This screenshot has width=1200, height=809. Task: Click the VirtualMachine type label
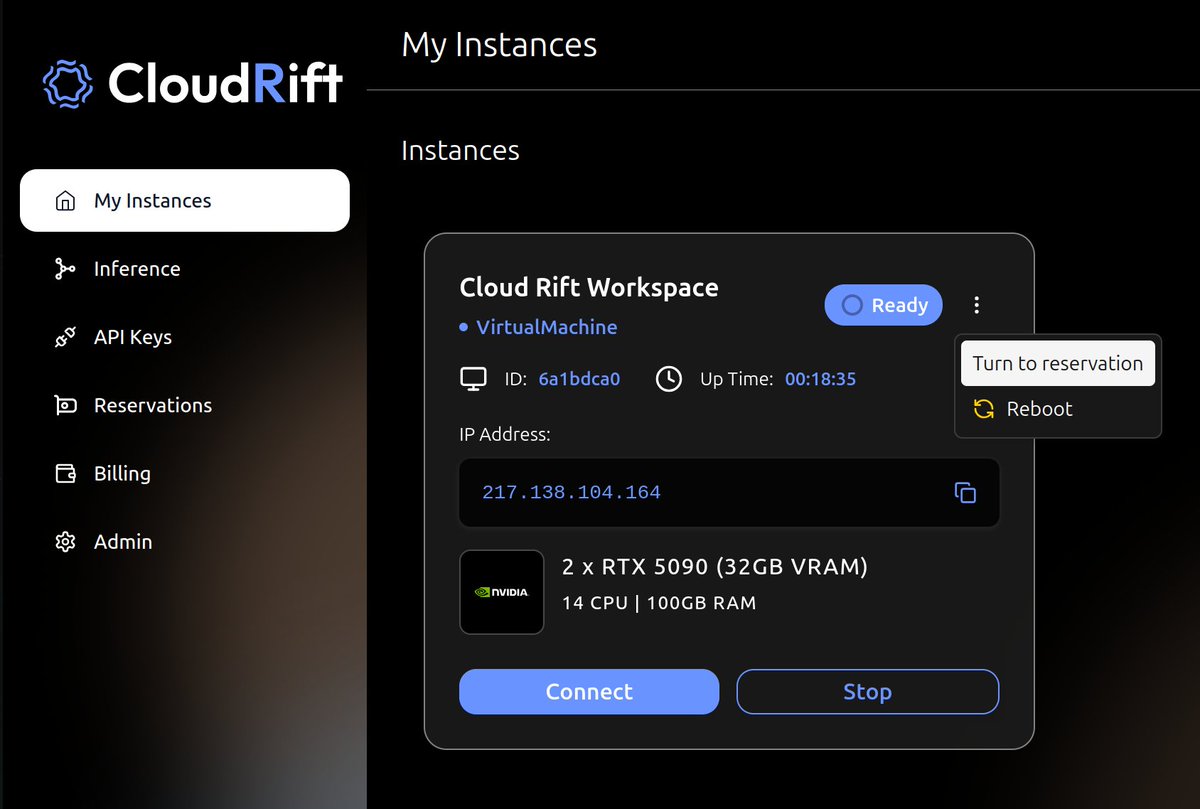click(546, 327)
